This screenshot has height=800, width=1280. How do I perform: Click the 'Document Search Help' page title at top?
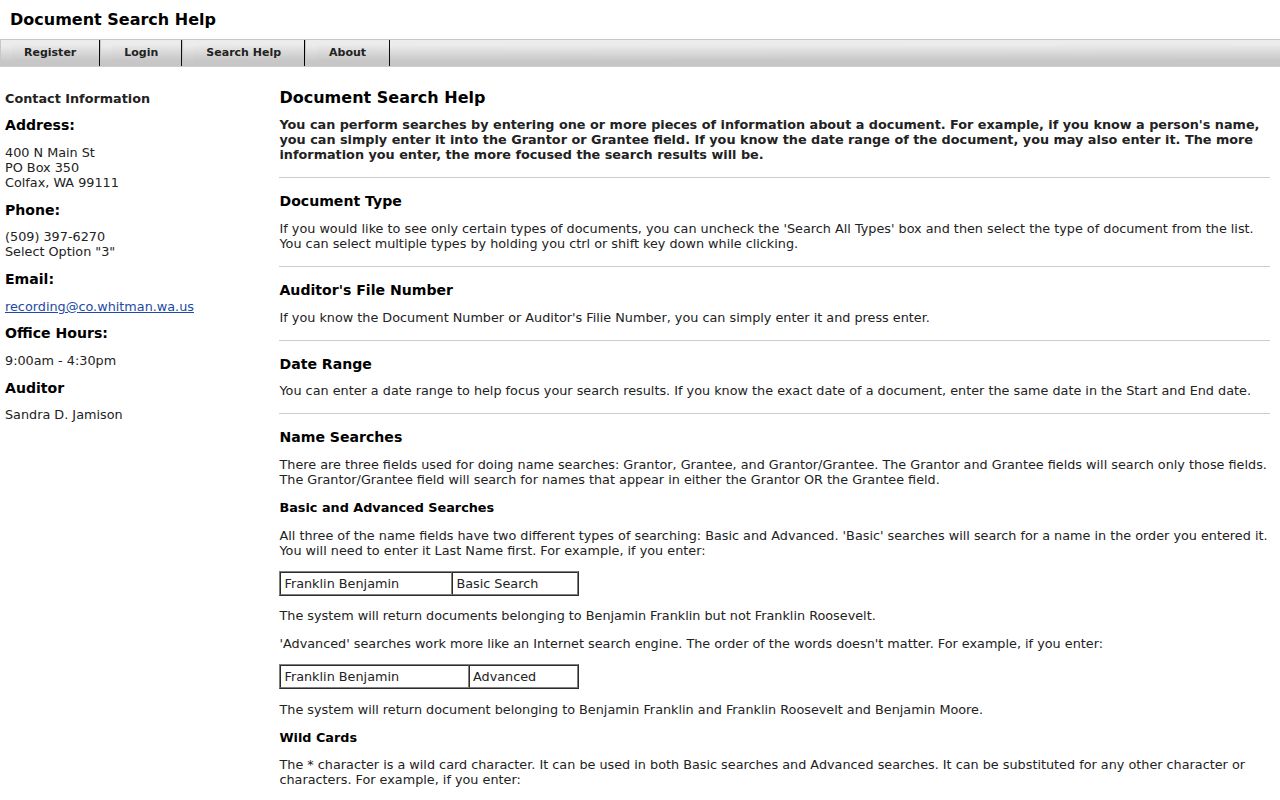pos(113,19)
